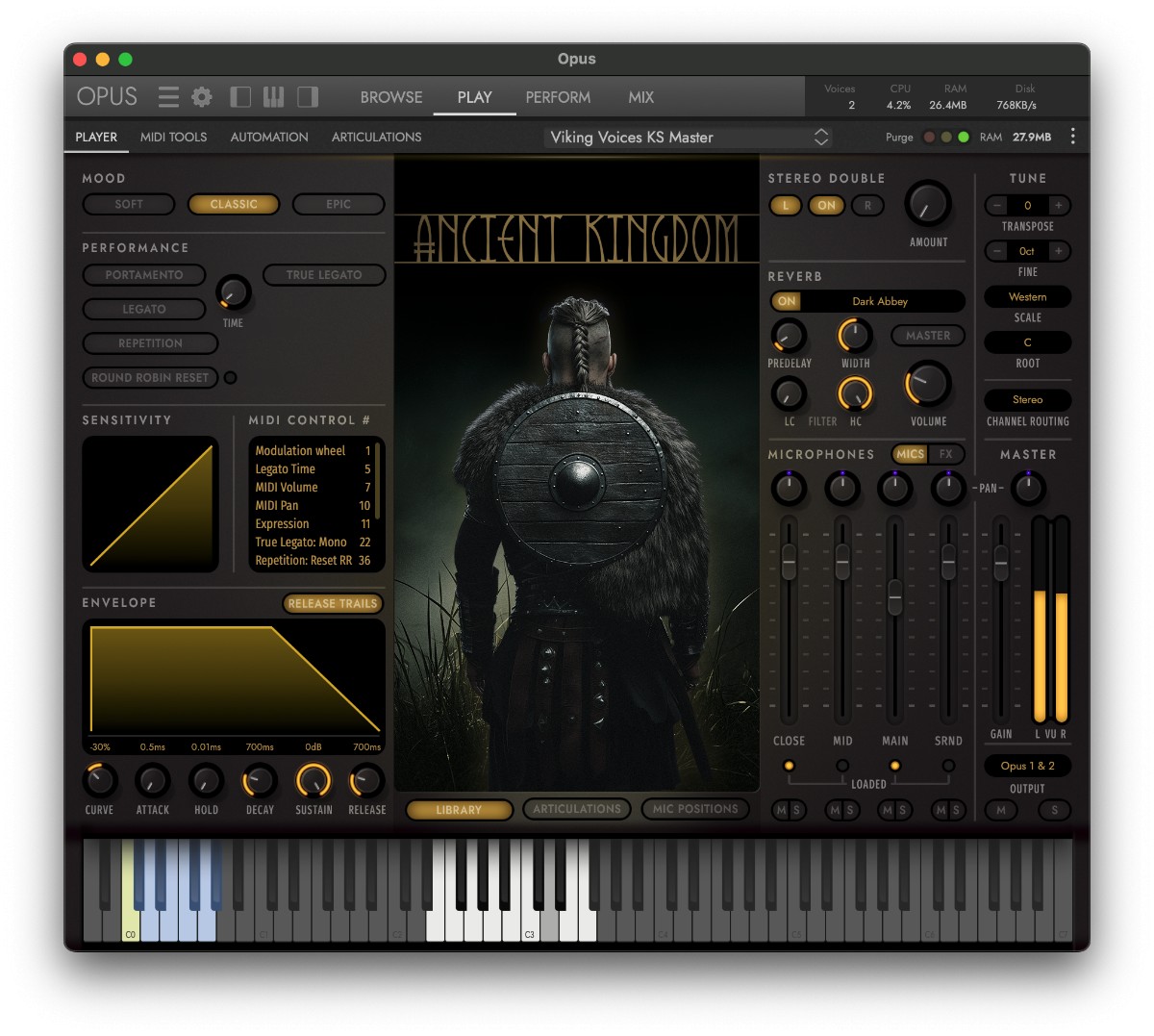Mute the Close microphone channel
The width and height of the screenshot is (1154, 1036).
pyautogui.click(x=781, y=810)
